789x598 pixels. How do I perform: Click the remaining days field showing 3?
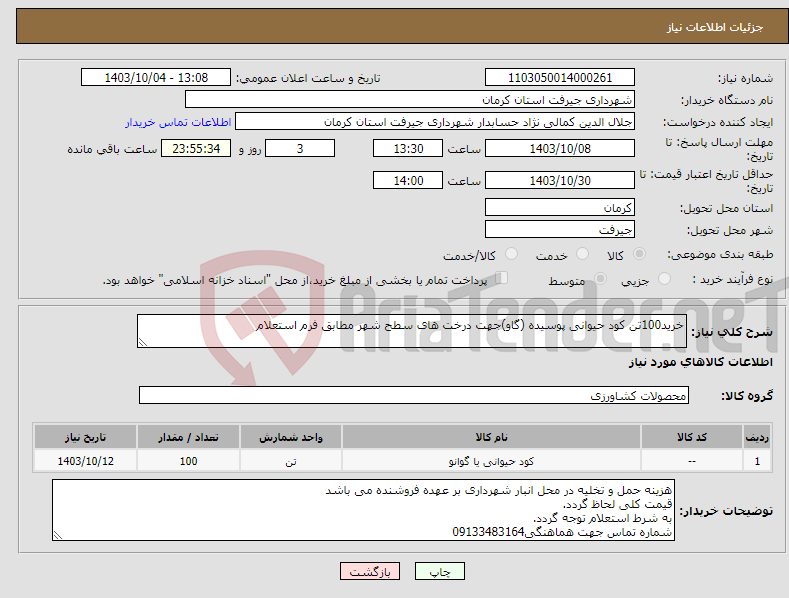pos(300,148)
